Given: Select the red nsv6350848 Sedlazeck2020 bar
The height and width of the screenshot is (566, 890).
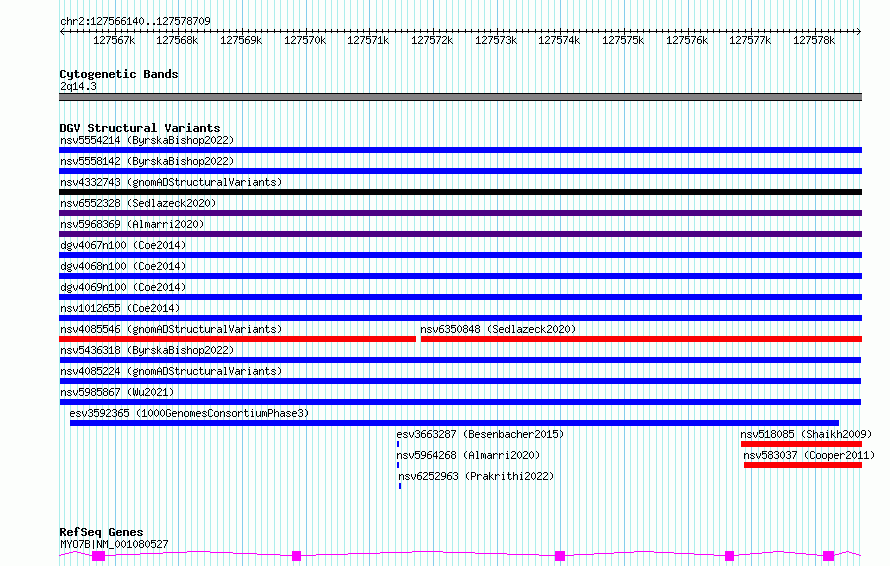Looking at the screenshot, I should tap(641, 339).
